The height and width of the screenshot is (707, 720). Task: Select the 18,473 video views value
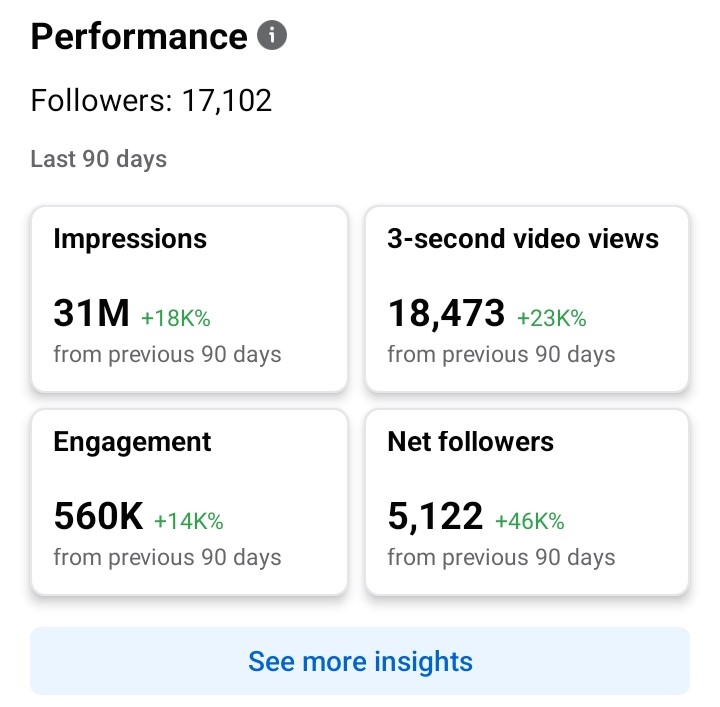(x=446, y=314)
